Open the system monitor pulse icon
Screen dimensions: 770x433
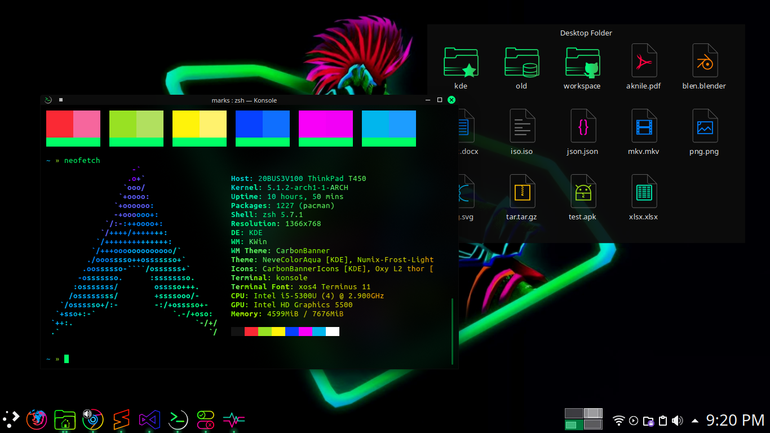click(x=234, y=419)
